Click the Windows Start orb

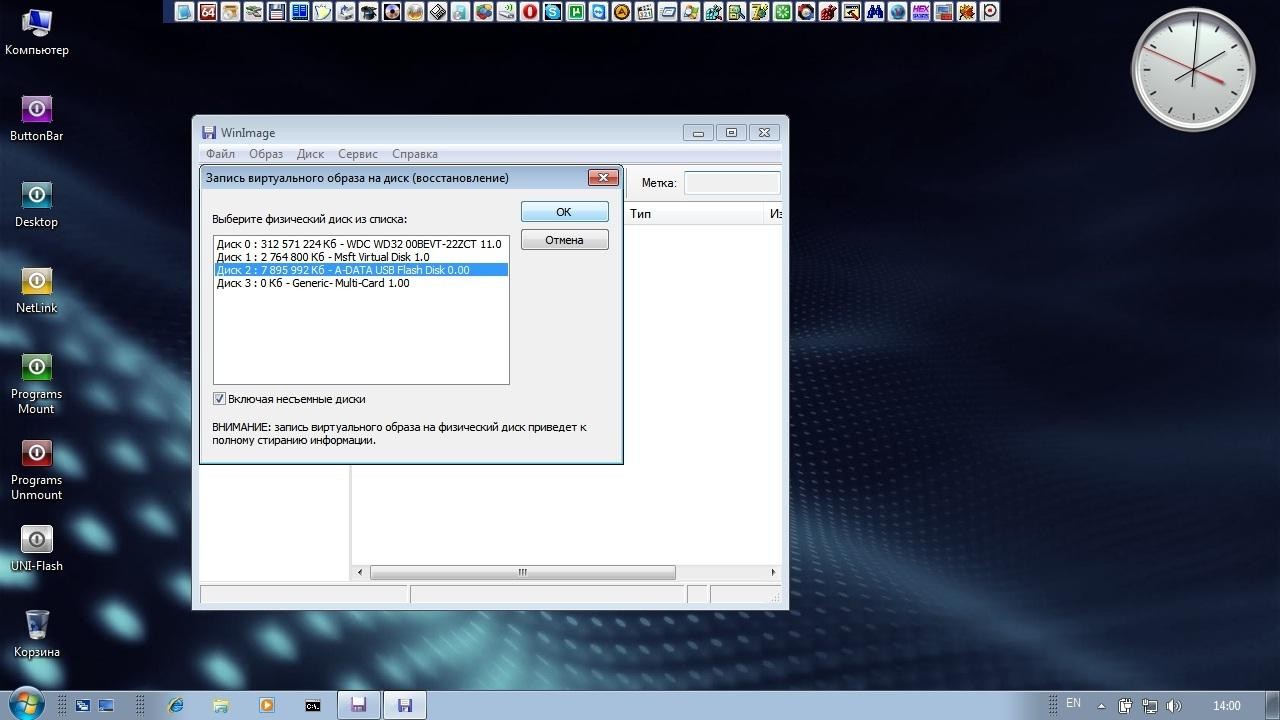[26, 704]
